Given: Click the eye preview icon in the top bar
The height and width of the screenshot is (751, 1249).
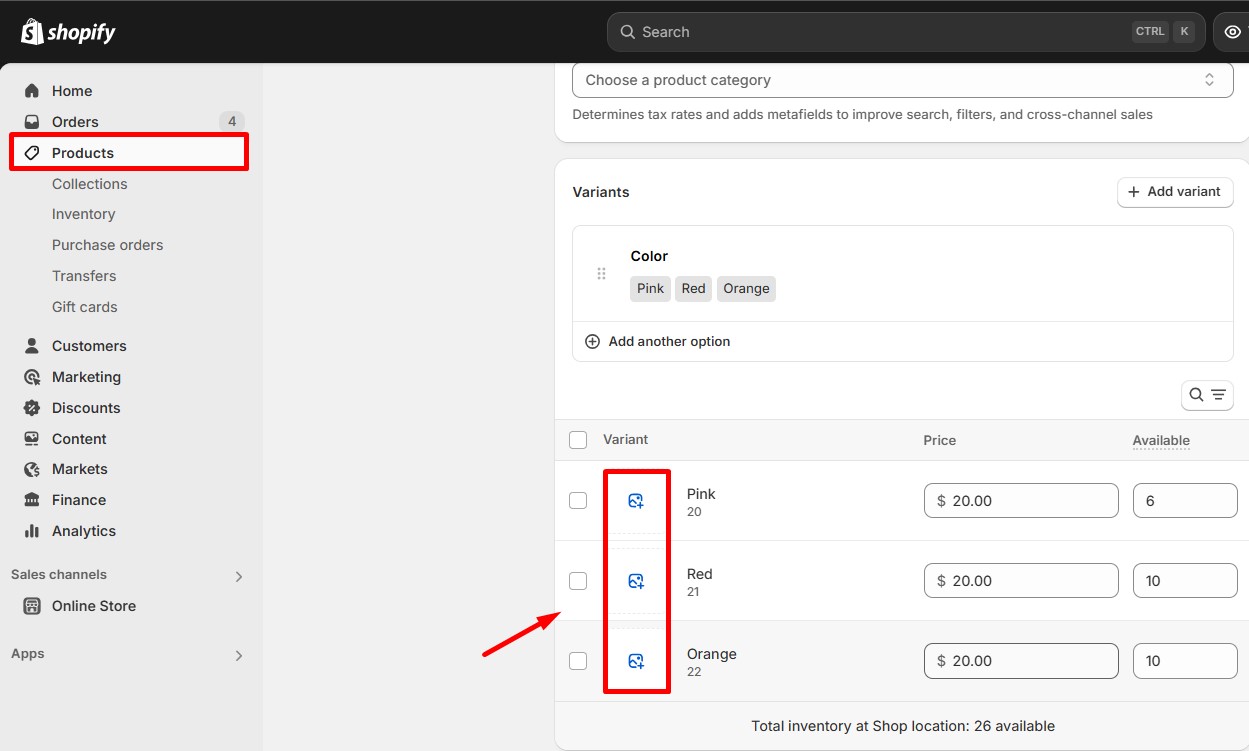Looking at the screenshot, I should 1233,31.
